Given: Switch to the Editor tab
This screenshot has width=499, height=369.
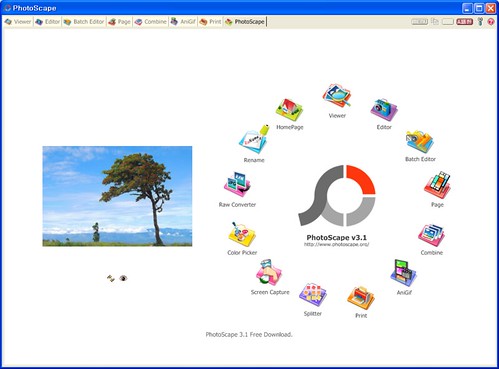Looking at the screenshot, I should [x=48, y=22].
